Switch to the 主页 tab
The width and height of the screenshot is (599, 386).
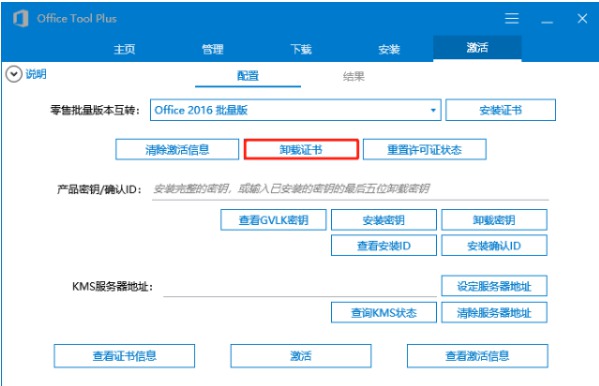tap(124, 49)
